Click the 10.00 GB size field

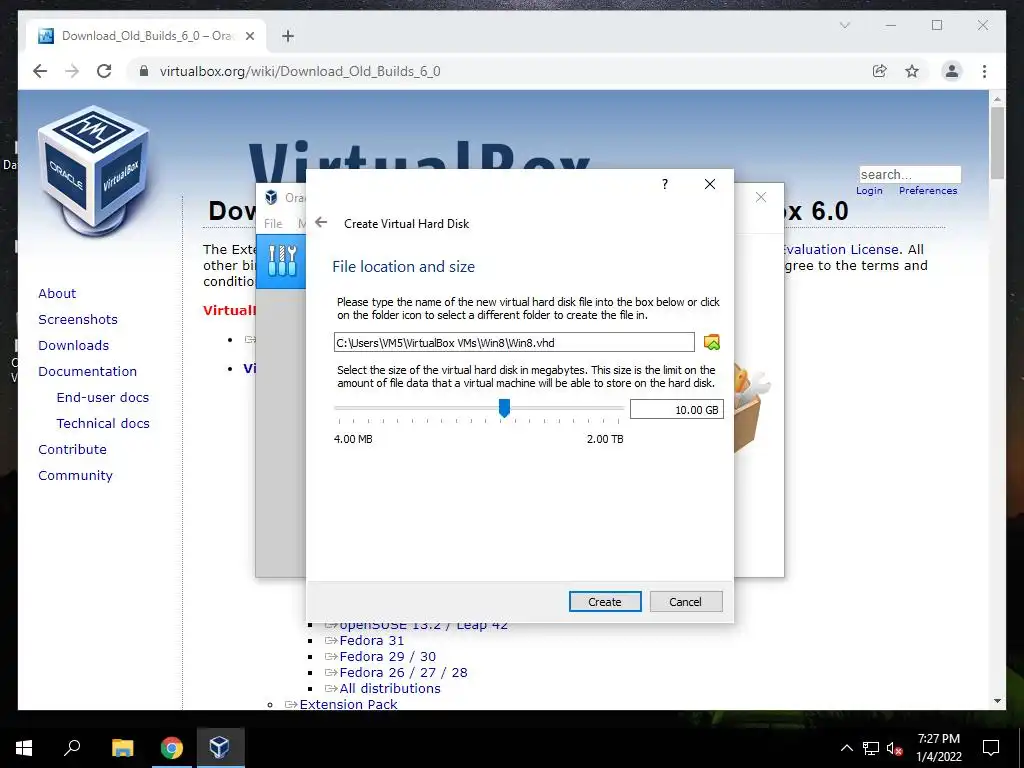coord(677,409)
